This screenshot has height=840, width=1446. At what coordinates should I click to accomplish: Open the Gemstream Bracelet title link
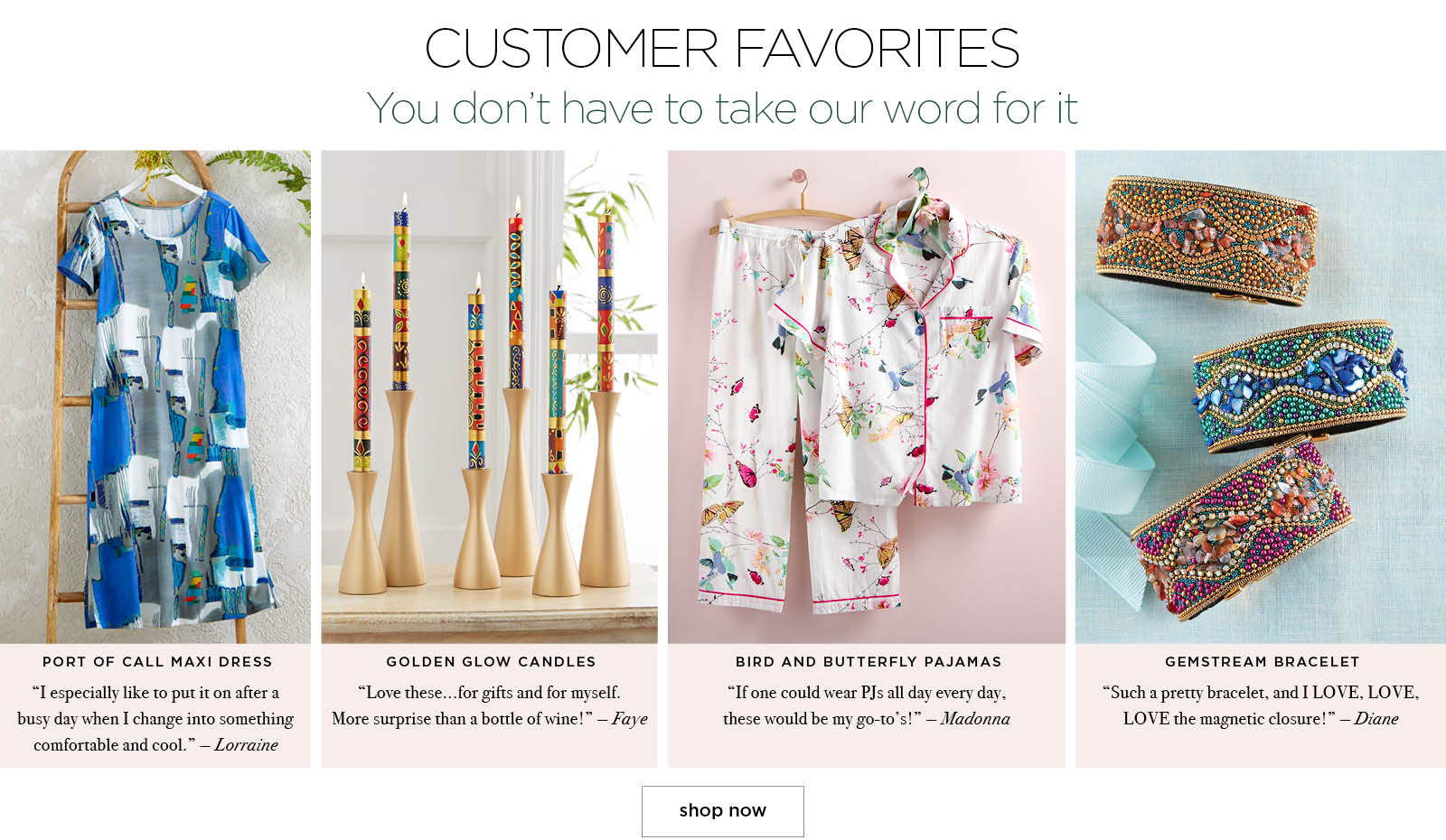click(x=1262, y=661)
